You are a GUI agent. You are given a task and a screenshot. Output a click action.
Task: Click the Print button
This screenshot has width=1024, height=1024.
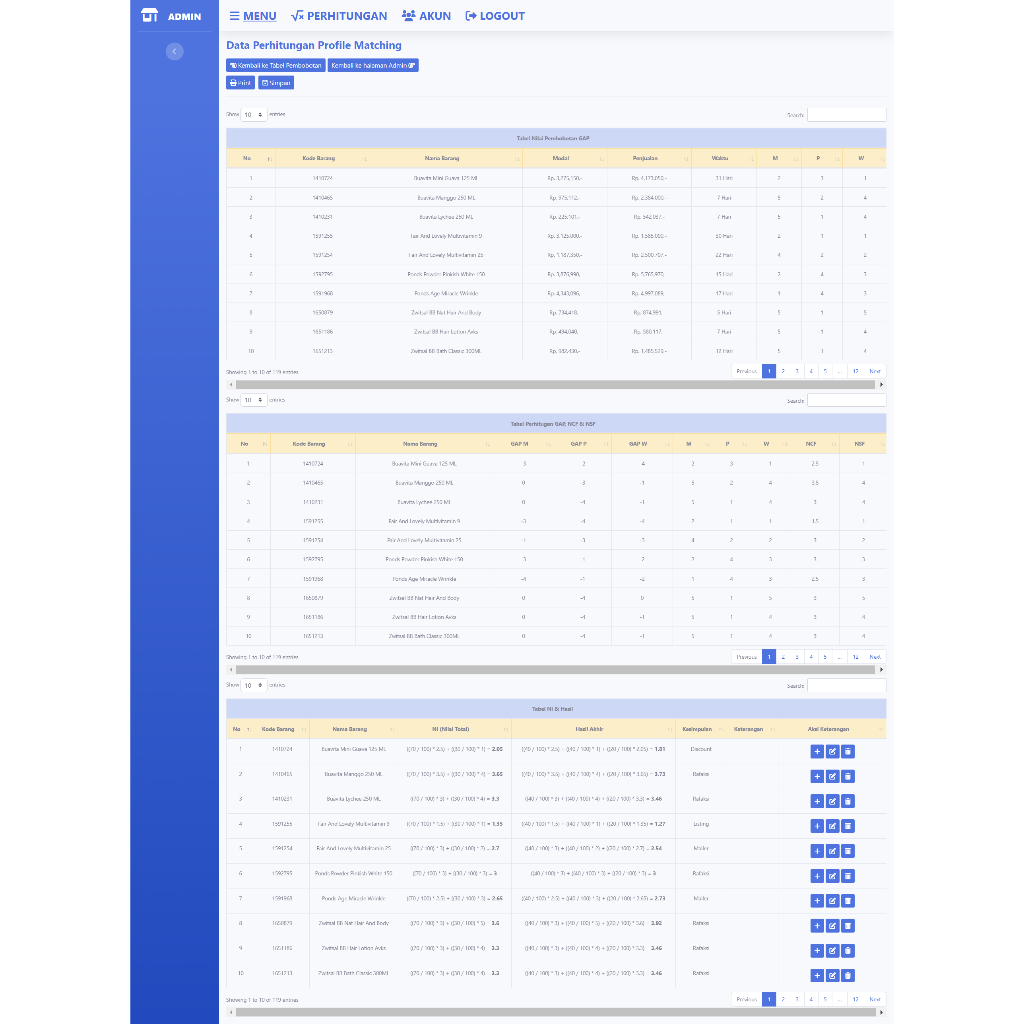(240, 83)
